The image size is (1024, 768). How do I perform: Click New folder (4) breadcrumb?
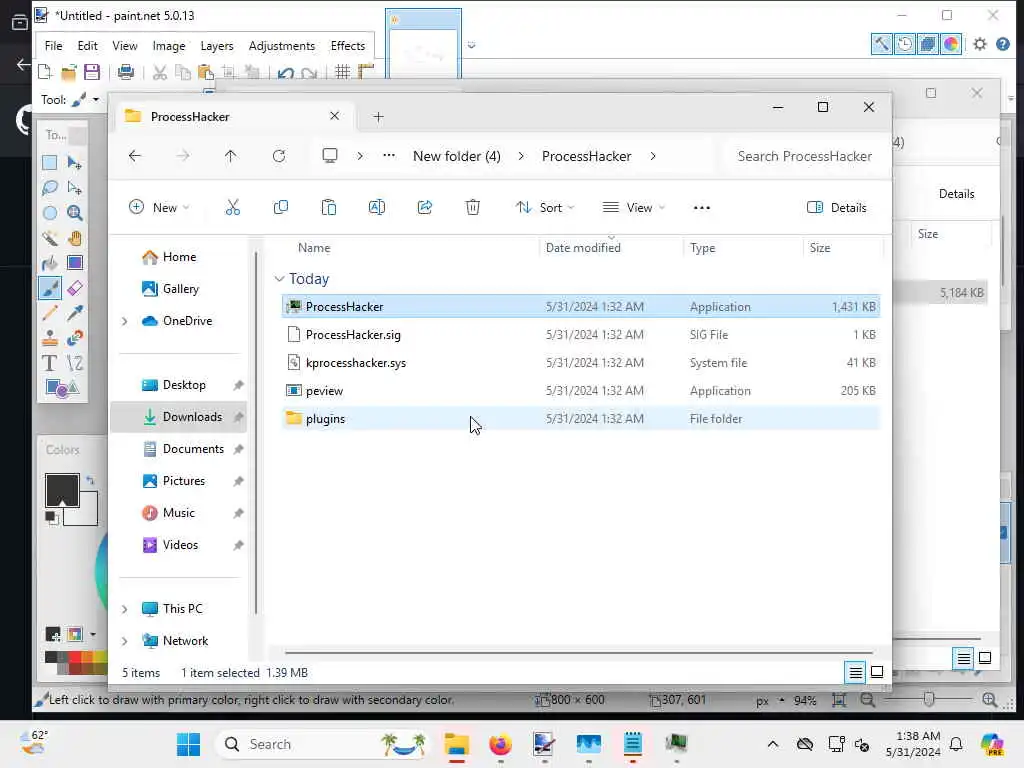click(x=456, y=156)
